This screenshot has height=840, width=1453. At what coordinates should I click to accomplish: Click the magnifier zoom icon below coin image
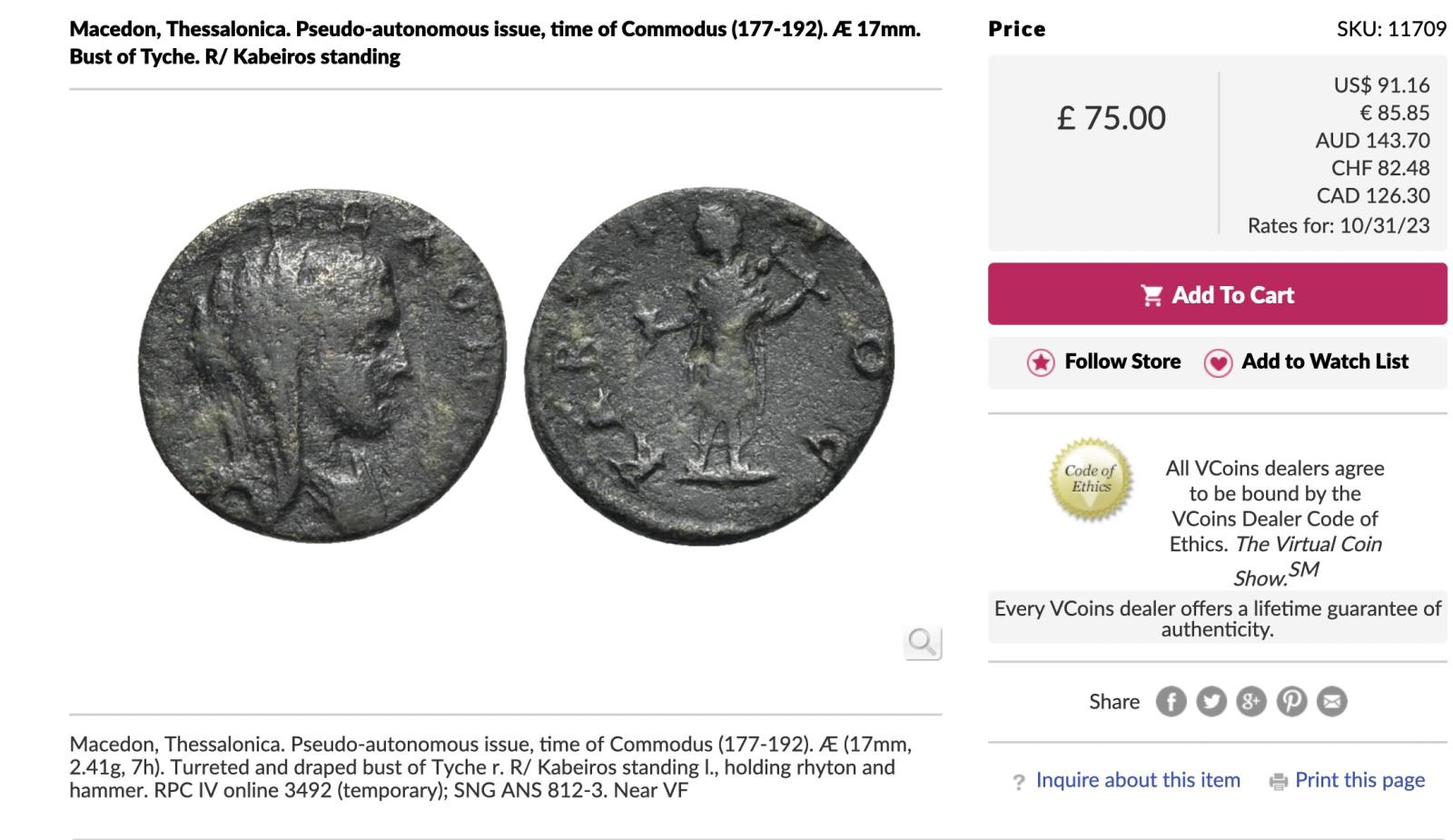[923, 643]
